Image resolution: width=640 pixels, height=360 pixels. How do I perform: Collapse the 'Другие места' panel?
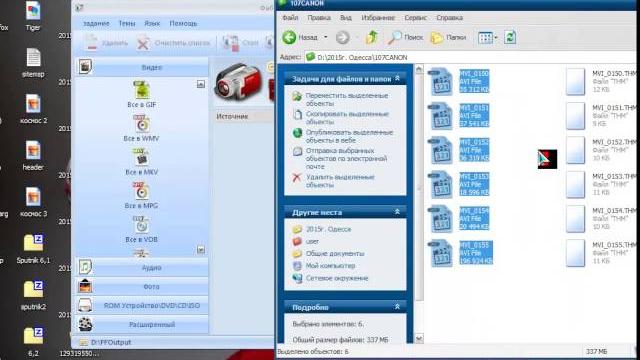[x=397, y=212]
